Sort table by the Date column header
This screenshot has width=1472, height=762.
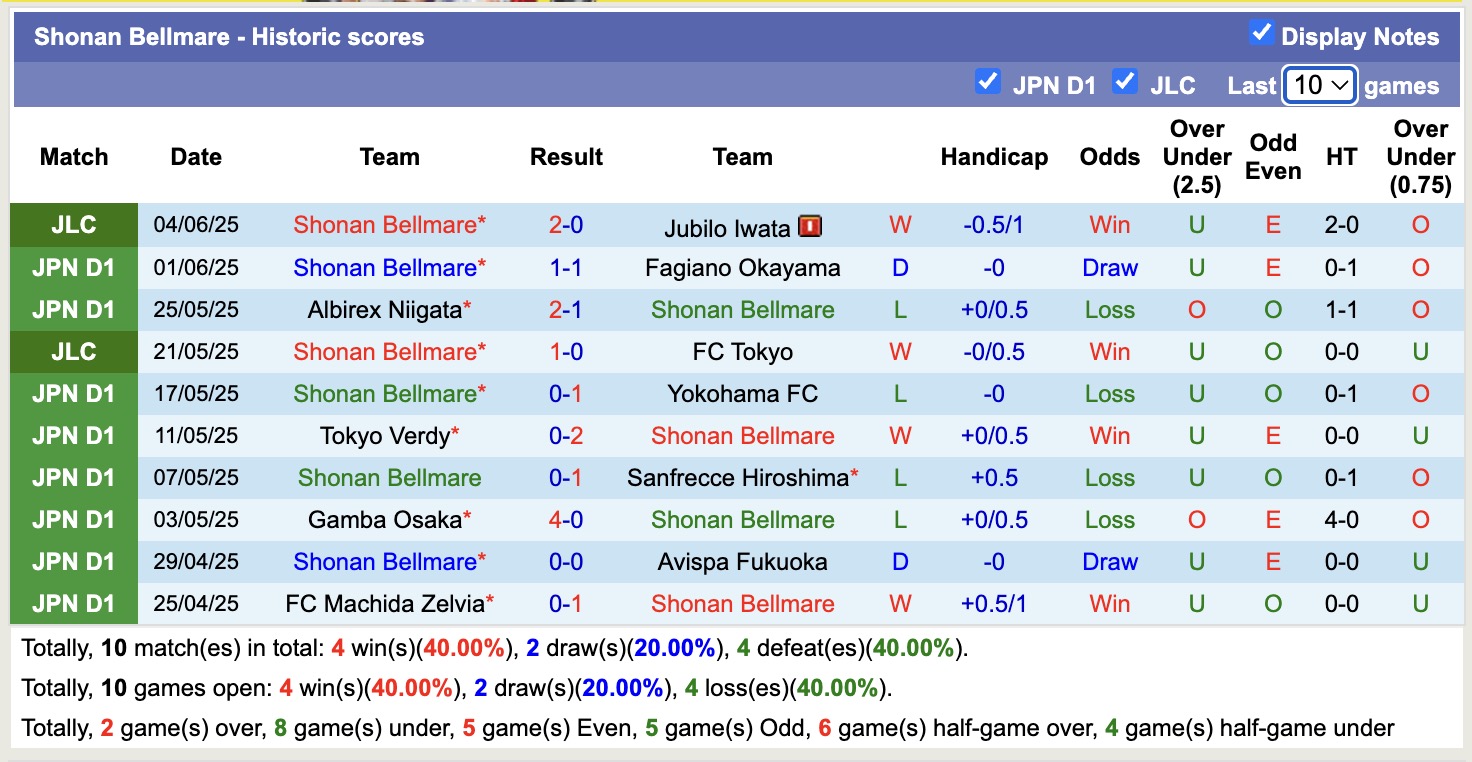(195, 157)
